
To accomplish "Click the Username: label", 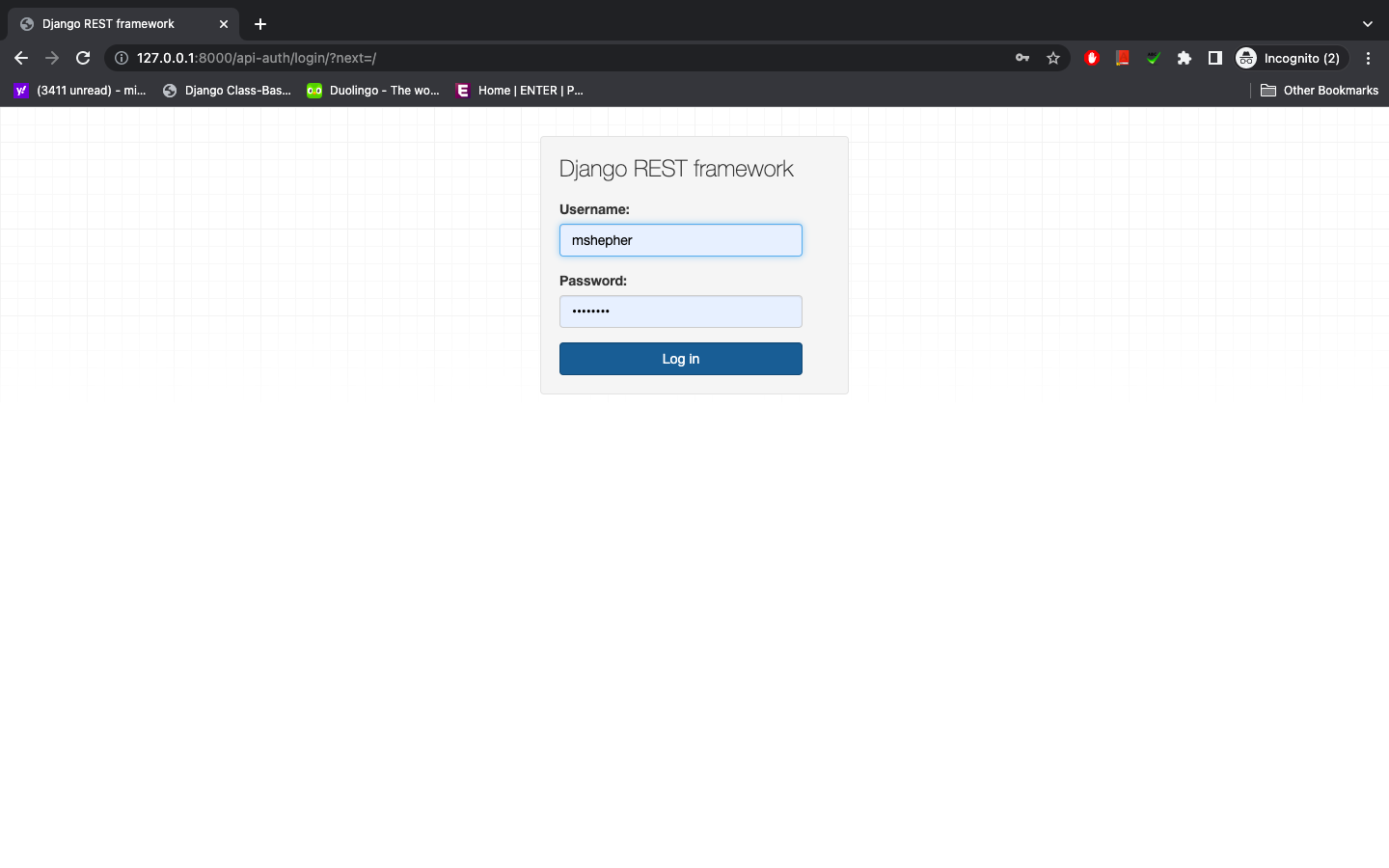I will point(594,209).
